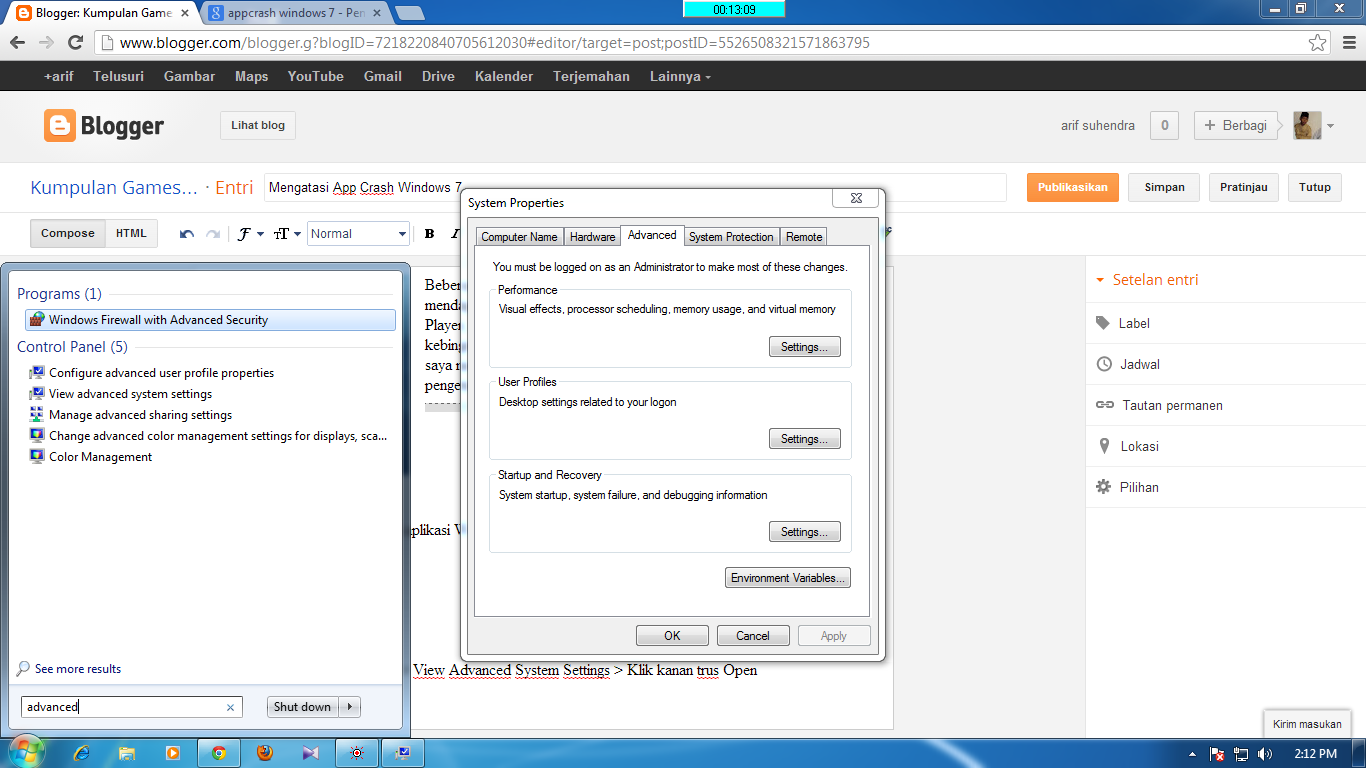Click Jadwal clock icon in sidebar
This screenshot has width=1366, height=768.
pos(1104,364)
